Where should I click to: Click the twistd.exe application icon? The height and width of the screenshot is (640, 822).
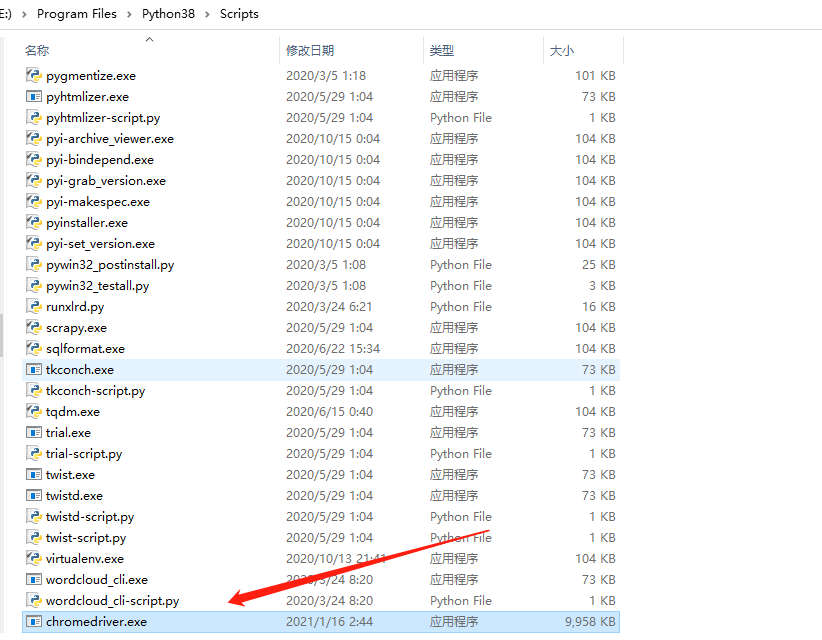pyautogui.click(x=34, y=495)
